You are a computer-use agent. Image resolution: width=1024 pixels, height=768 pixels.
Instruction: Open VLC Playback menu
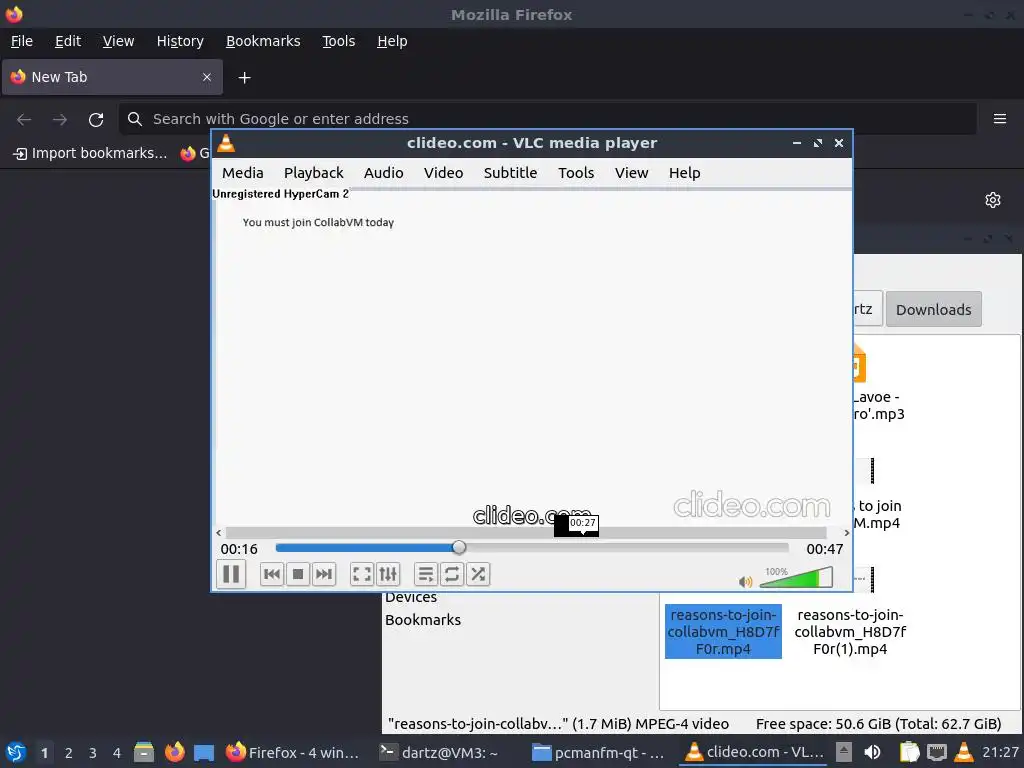coord(313,173)
